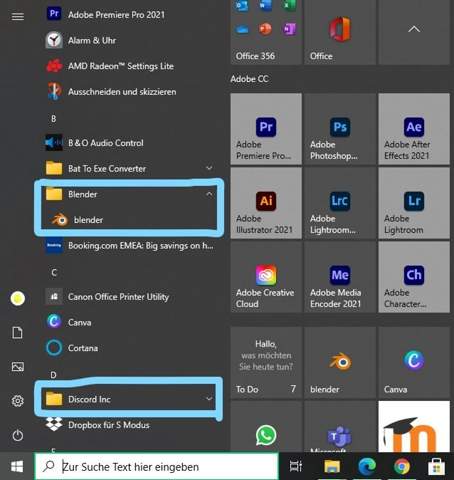The height and width of the screenshot is (480, 454).
Task: Click the Windows Start button
Action: coord(17,466)
